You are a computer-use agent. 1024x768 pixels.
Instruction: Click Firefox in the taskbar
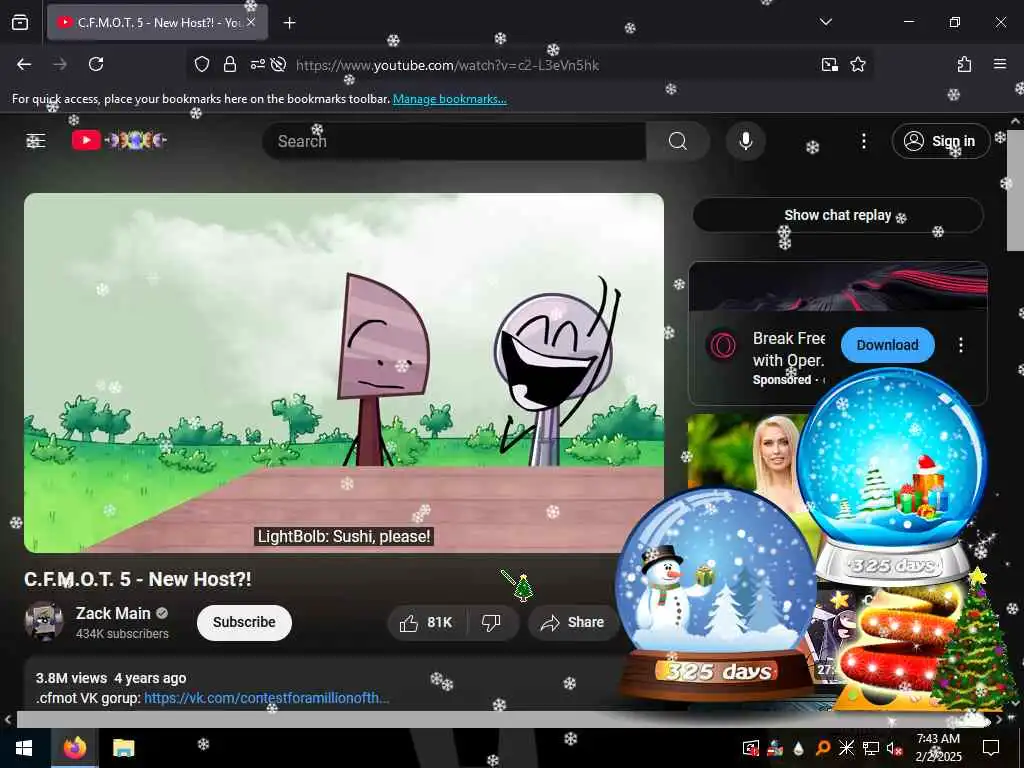74,748
